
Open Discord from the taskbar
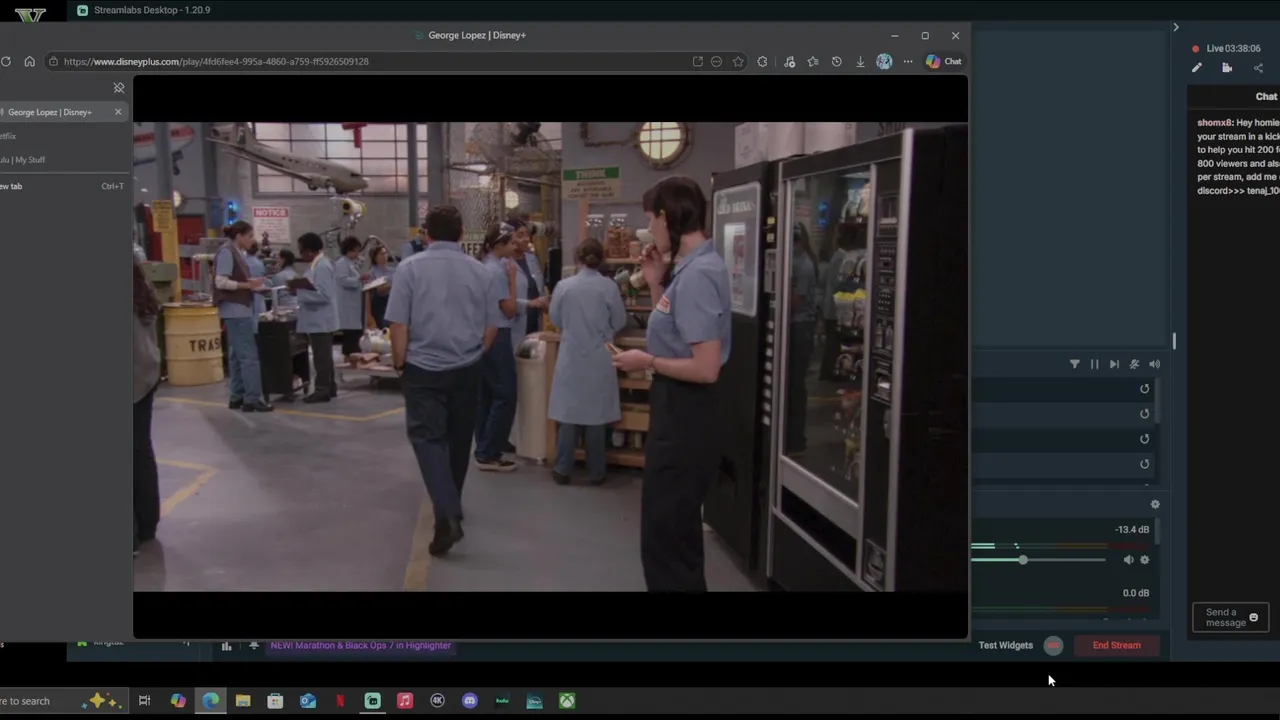pyautogui.click(x=470, y=701)
